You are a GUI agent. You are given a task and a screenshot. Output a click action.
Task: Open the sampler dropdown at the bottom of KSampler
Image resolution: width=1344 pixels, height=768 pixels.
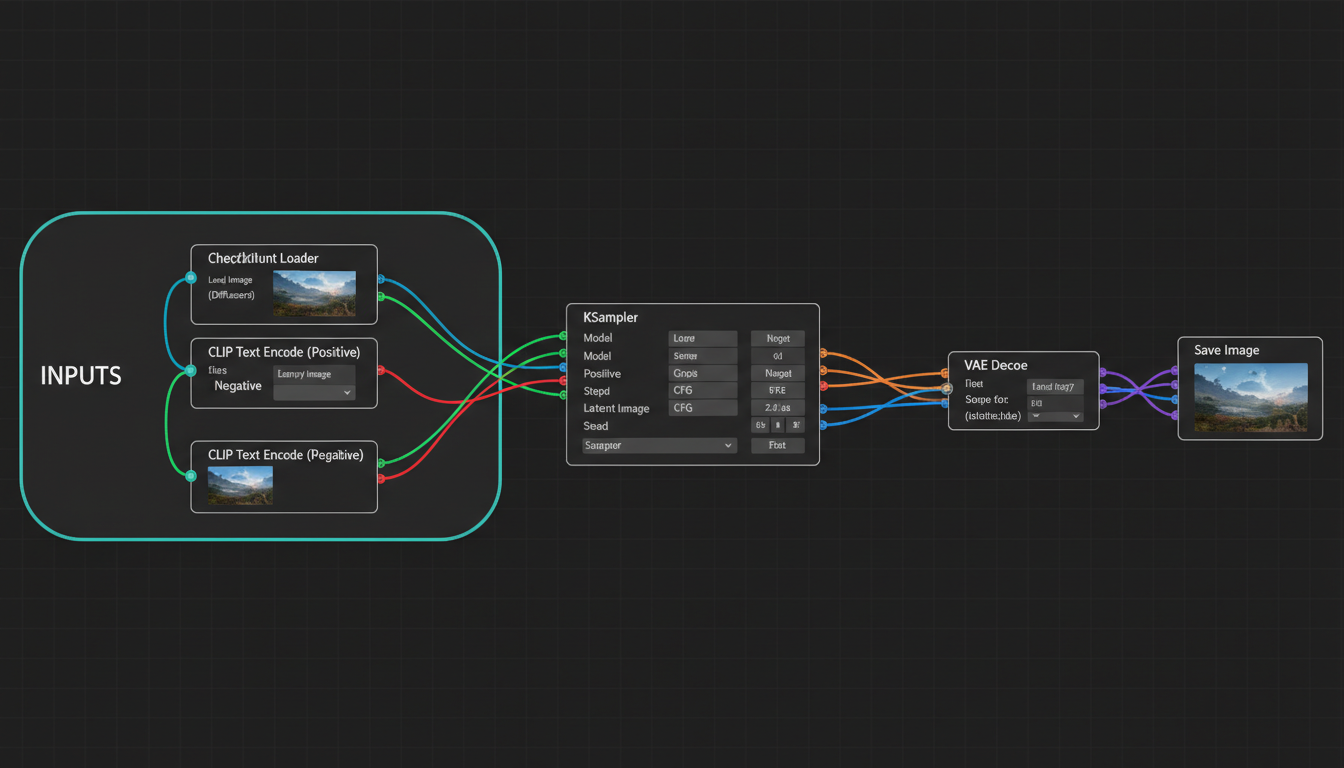pos(660,445)
